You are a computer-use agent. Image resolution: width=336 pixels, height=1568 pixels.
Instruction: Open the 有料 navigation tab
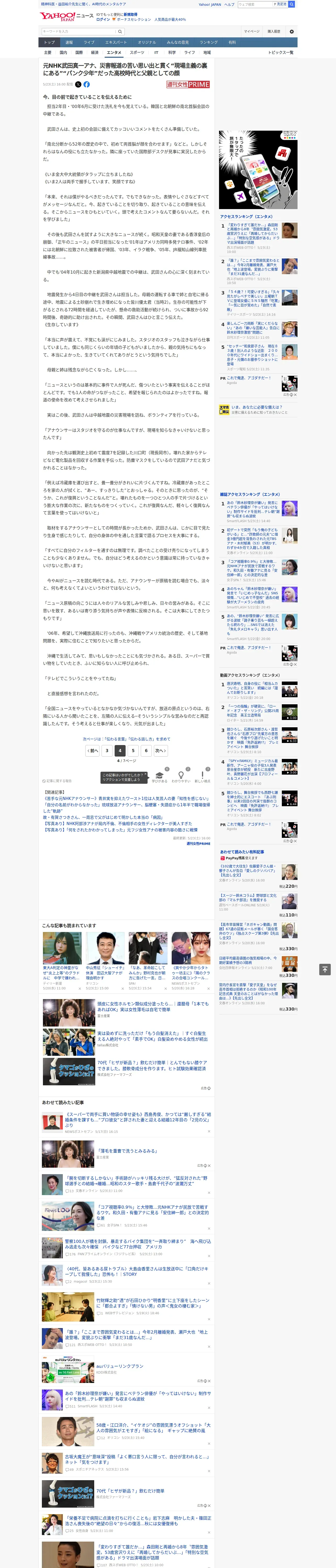[232, 43]
